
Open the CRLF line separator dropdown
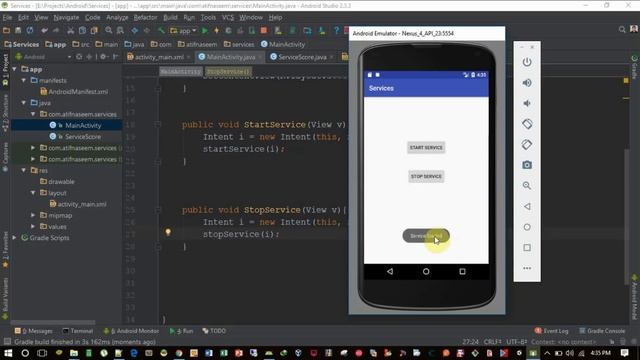pos(493,342)
